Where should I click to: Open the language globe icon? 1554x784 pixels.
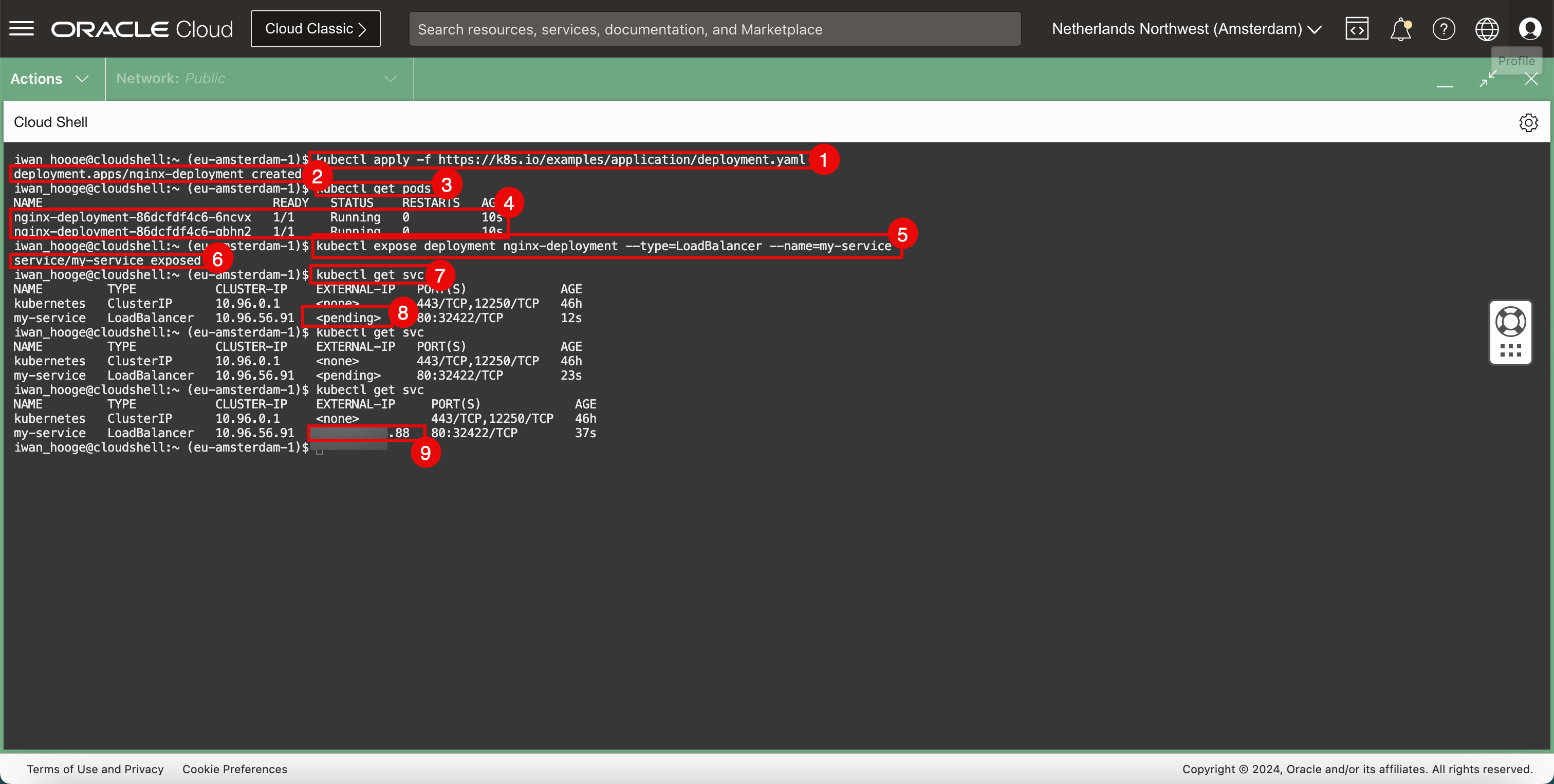[1487, 29]
